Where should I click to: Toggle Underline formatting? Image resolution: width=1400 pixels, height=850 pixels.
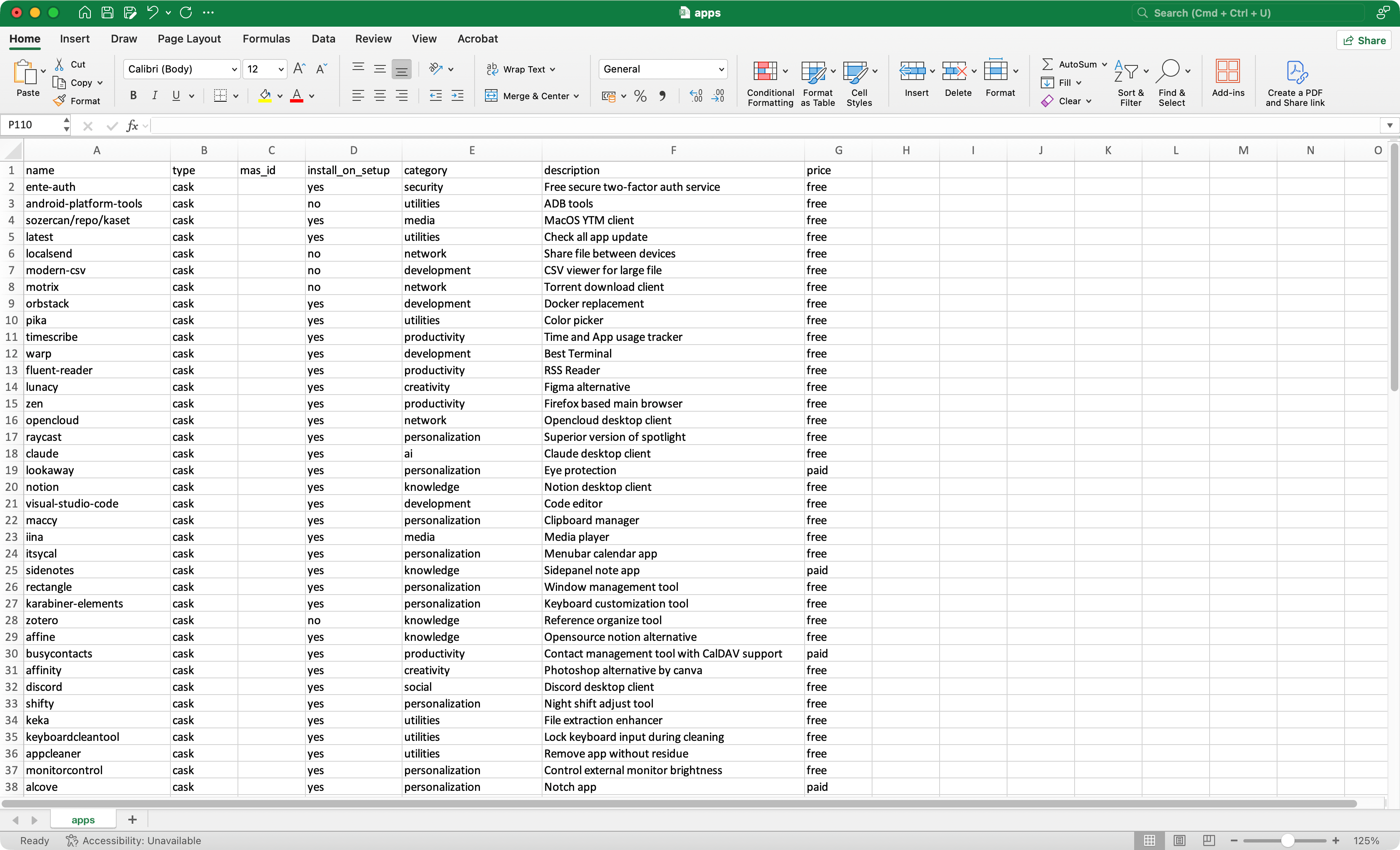tap(176, 95)
